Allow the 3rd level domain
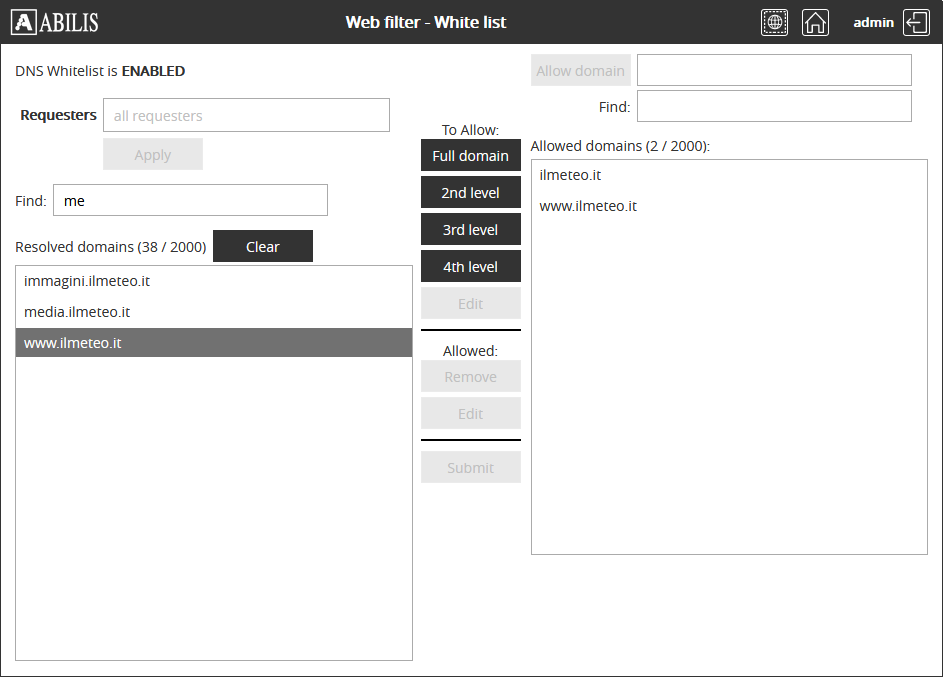 point(470,230)
